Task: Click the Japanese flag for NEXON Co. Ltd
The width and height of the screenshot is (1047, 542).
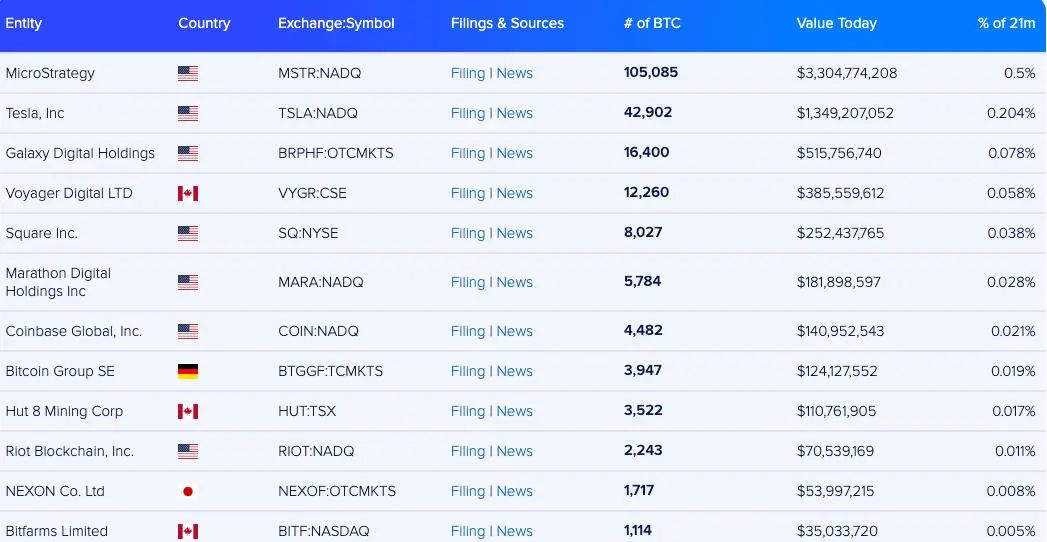Action: point(188,491)
